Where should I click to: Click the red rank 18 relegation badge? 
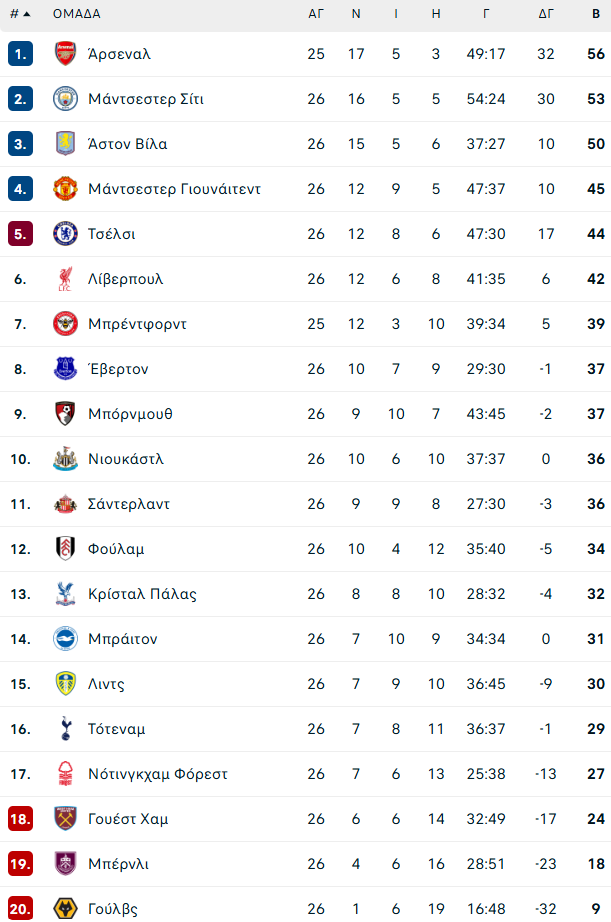20,819
